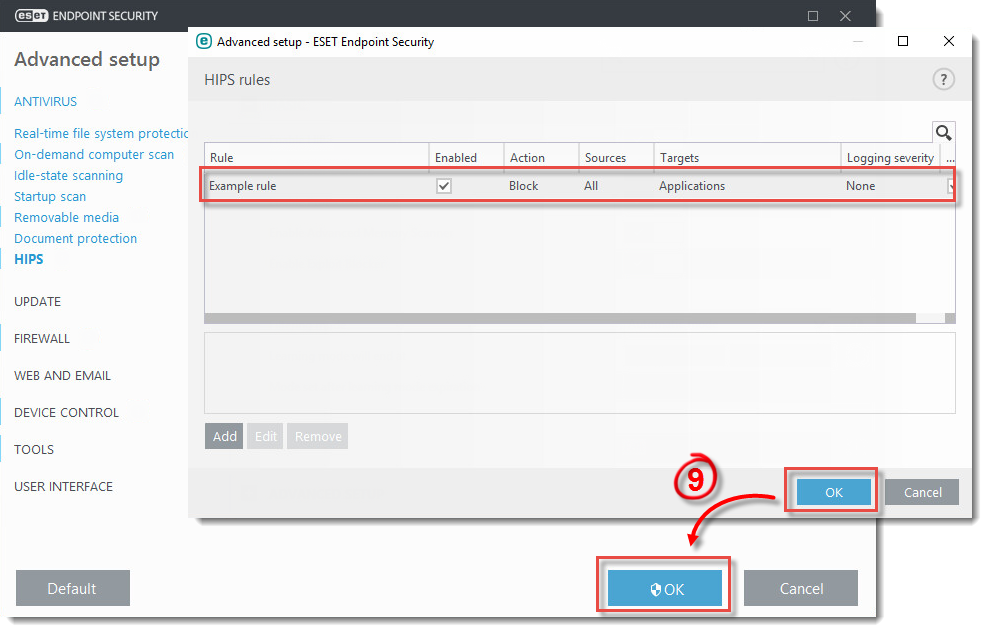The height and width of the screenshot is (626, 981).
Task: Click the search magnifier icon above rules table
Action: (943, 132)
